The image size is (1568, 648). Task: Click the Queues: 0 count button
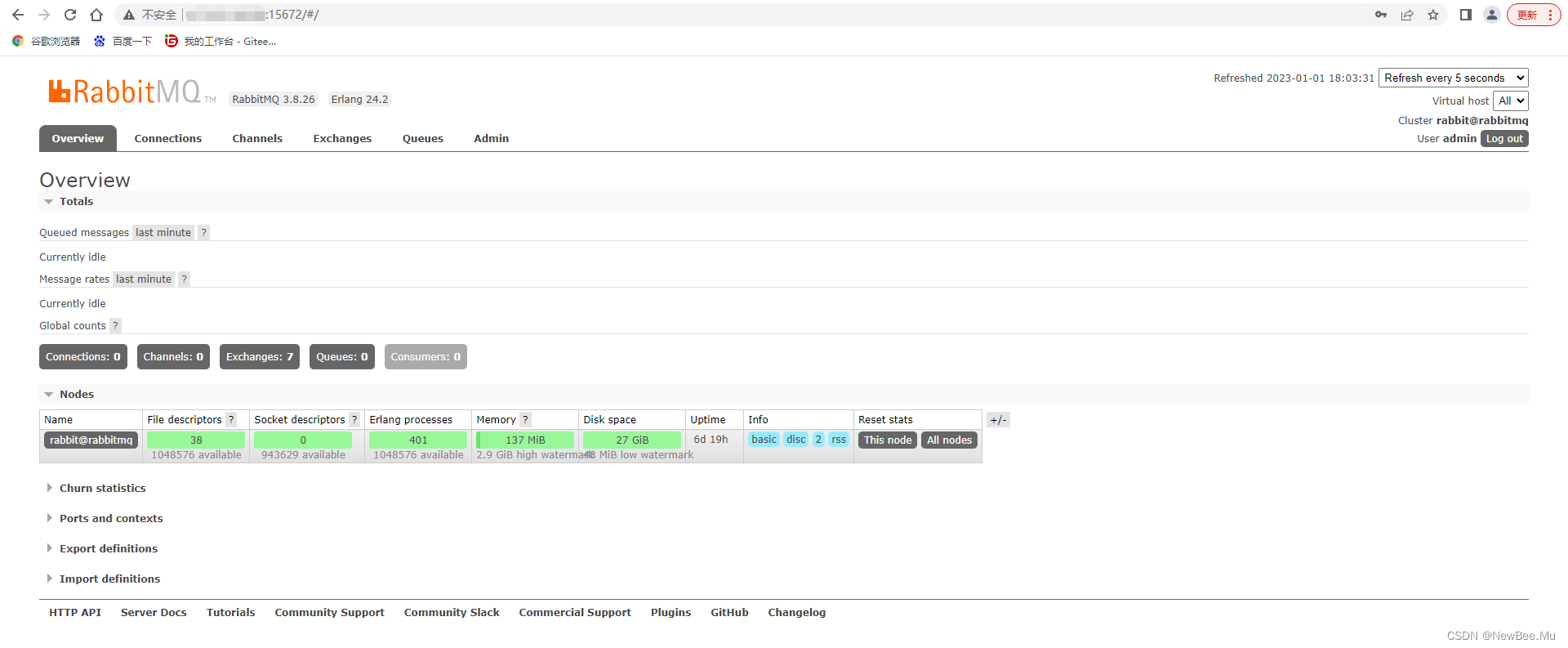[342, 356]
